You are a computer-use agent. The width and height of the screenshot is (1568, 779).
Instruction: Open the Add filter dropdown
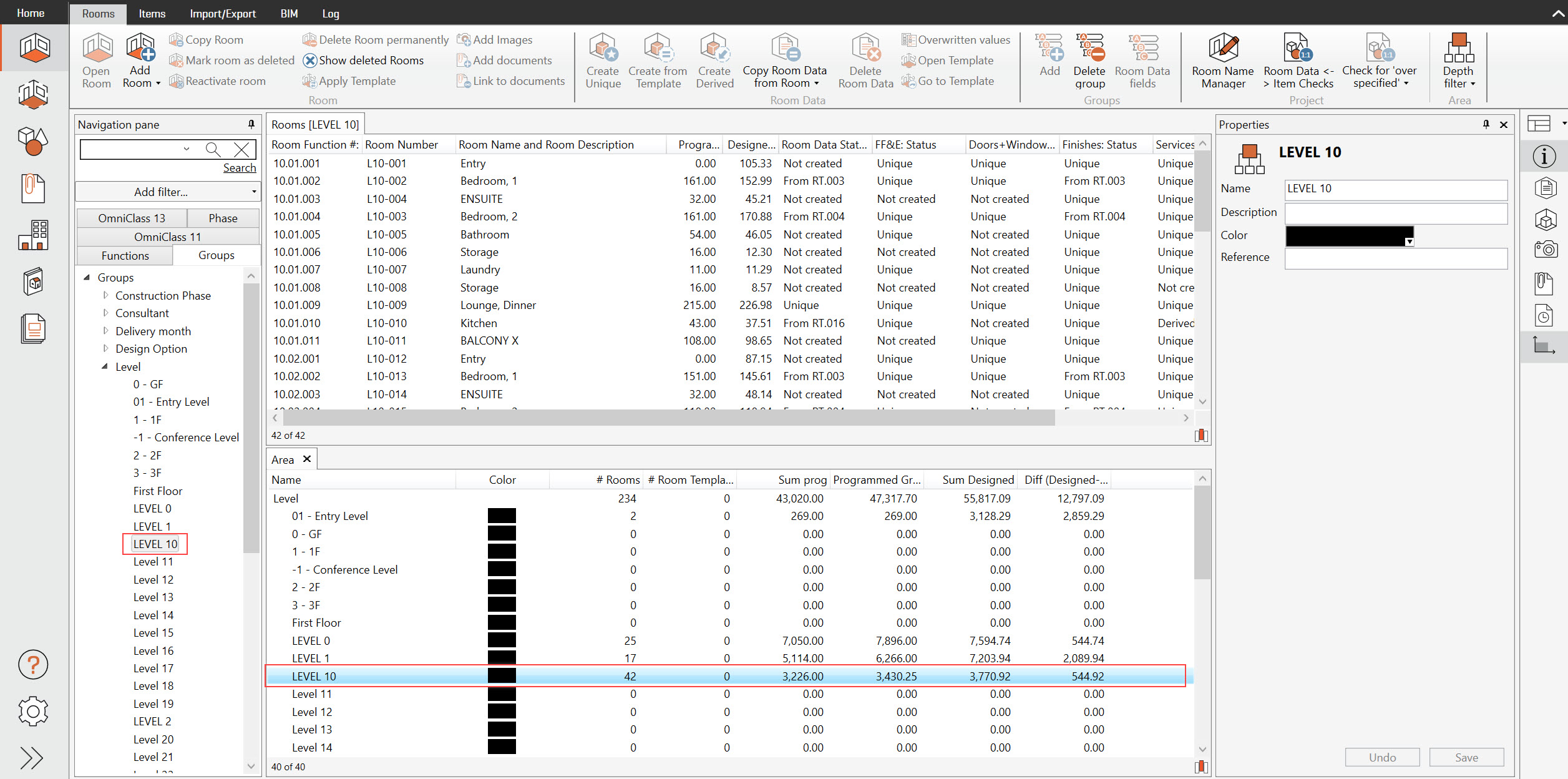click(x=167, y=192)
